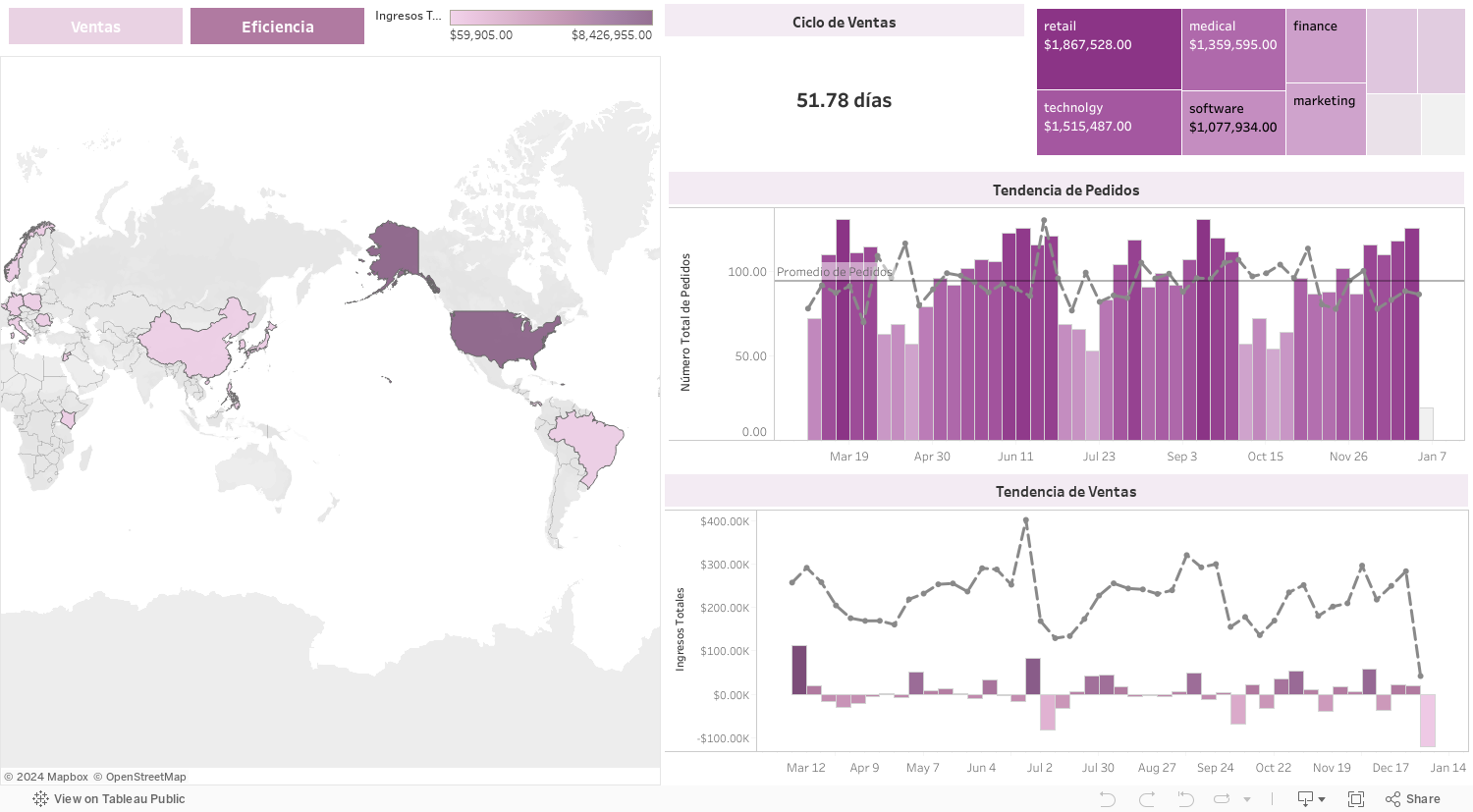
Task: Click the Ingresos color gradient legend
Action: [551, 18]
